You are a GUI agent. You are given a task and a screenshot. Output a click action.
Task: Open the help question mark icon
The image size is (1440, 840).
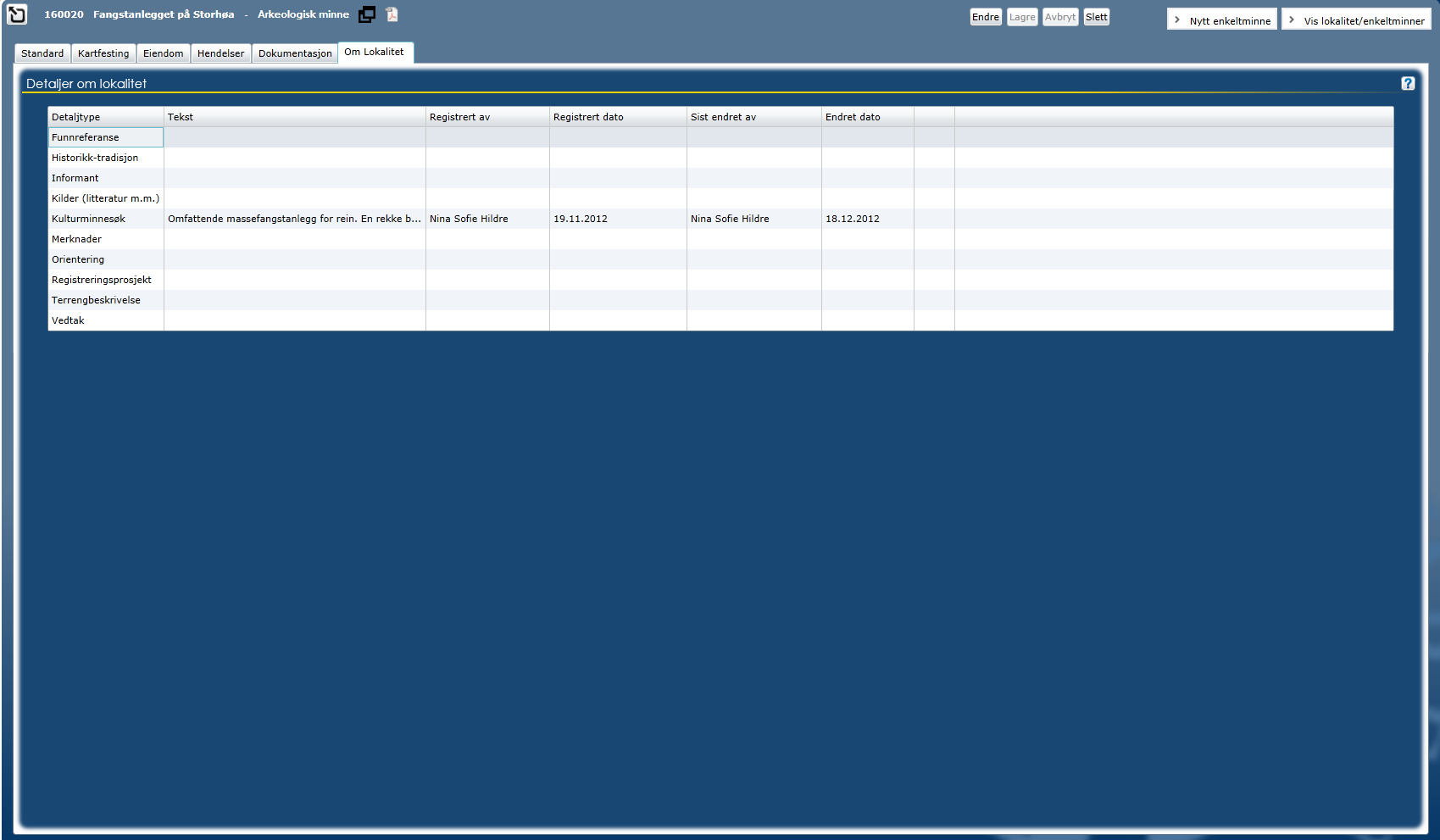1408,83
